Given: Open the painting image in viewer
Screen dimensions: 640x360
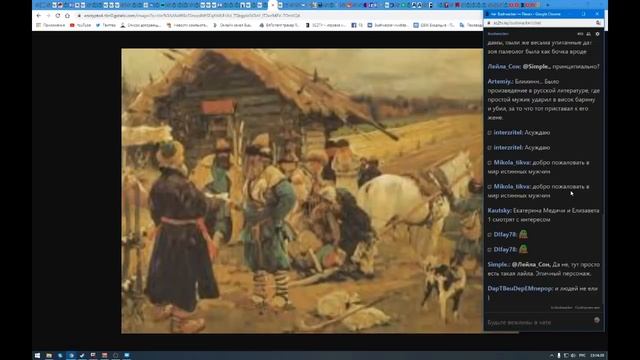Looking at the screenshot, I should click(302, 191).
